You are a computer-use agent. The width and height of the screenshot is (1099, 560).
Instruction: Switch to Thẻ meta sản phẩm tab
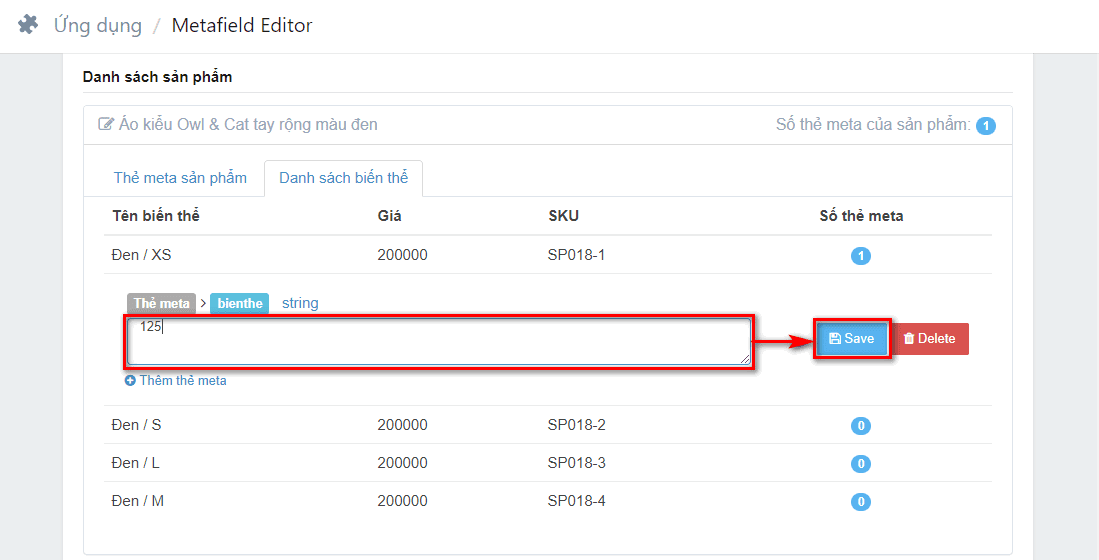(180, 178)
